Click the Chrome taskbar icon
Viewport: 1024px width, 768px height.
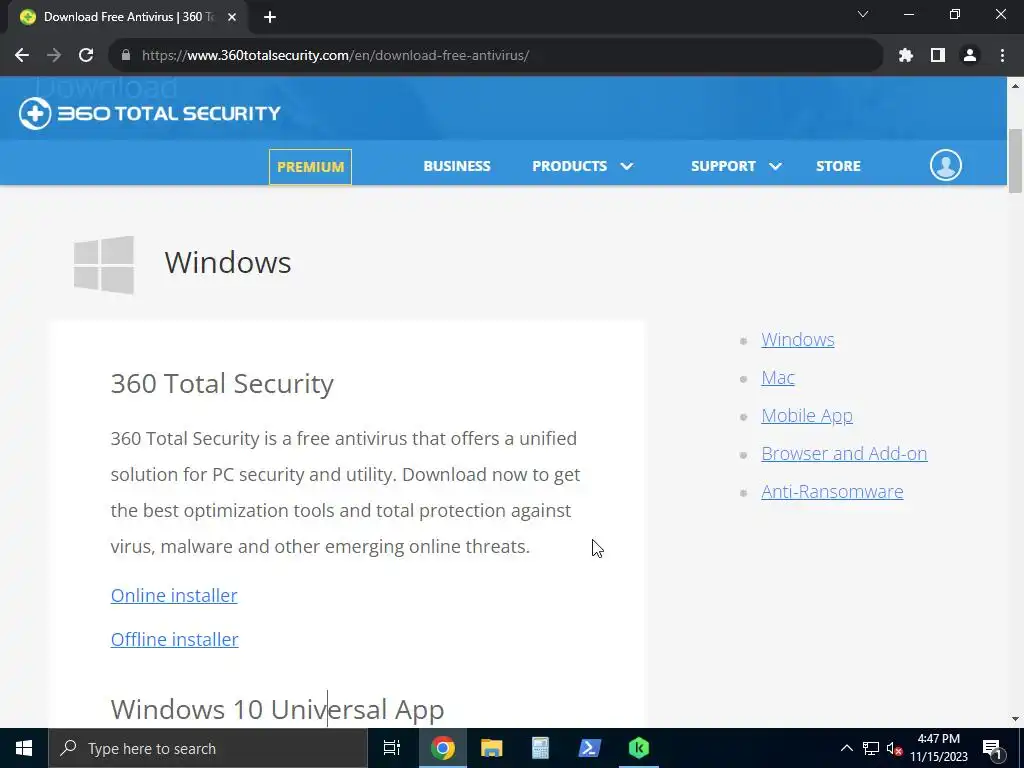click(x=442, y=748)
